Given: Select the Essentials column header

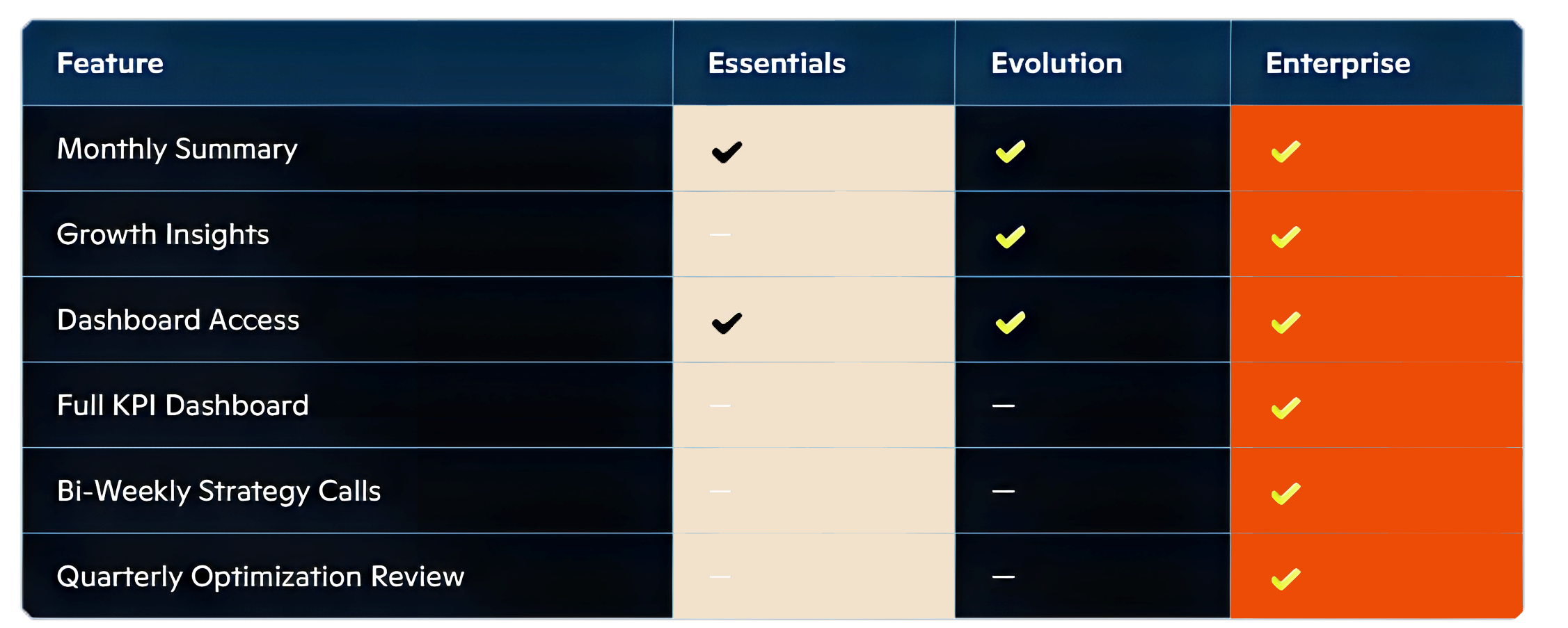Looking at the screenshot, I should [777, 63].
